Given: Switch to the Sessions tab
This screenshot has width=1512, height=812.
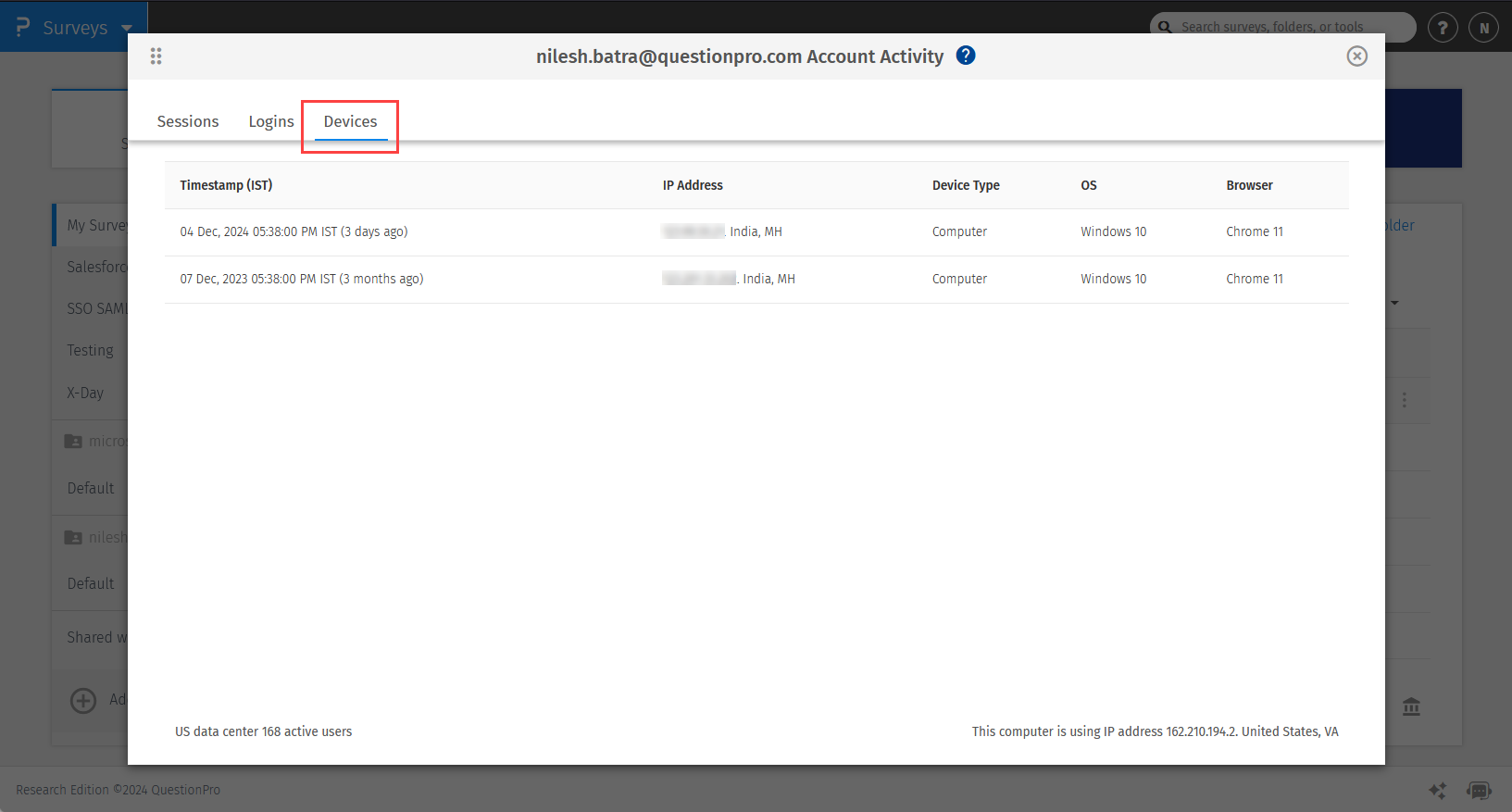Looking at the screenshot, I should coord(188,121).
